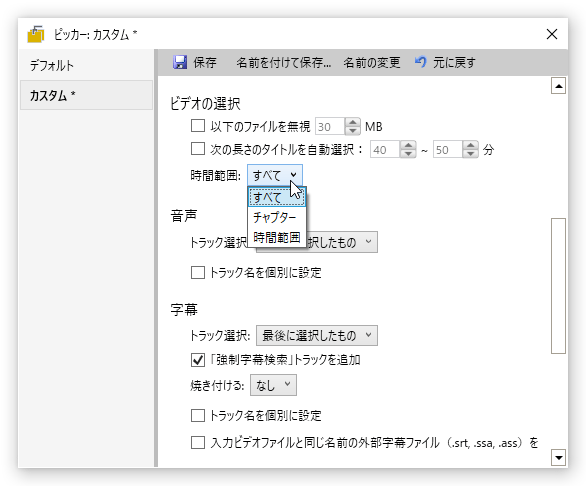586x486 pixels.
Task: Click the scrollbar down arrow
Action: (558, 458)
